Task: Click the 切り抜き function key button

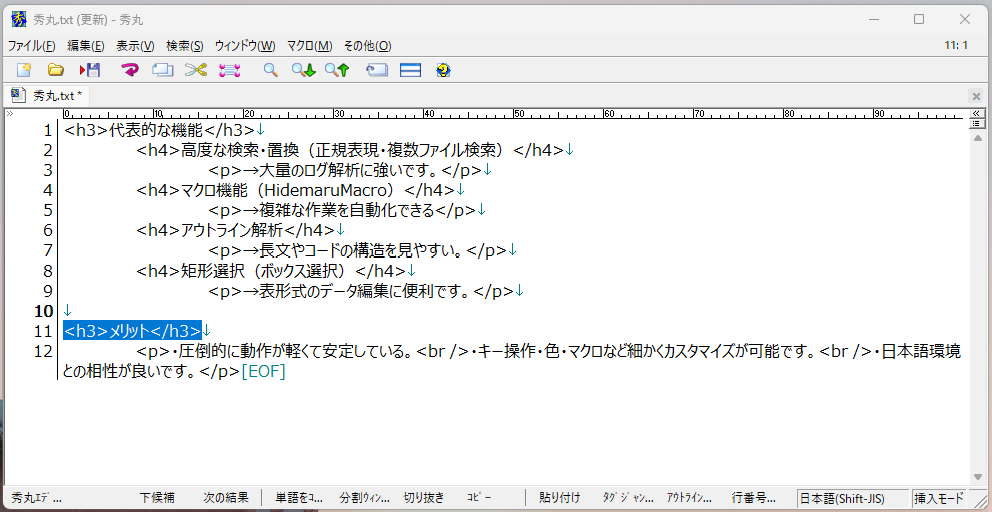Action: pyautogui.click(x=424, y=497)
